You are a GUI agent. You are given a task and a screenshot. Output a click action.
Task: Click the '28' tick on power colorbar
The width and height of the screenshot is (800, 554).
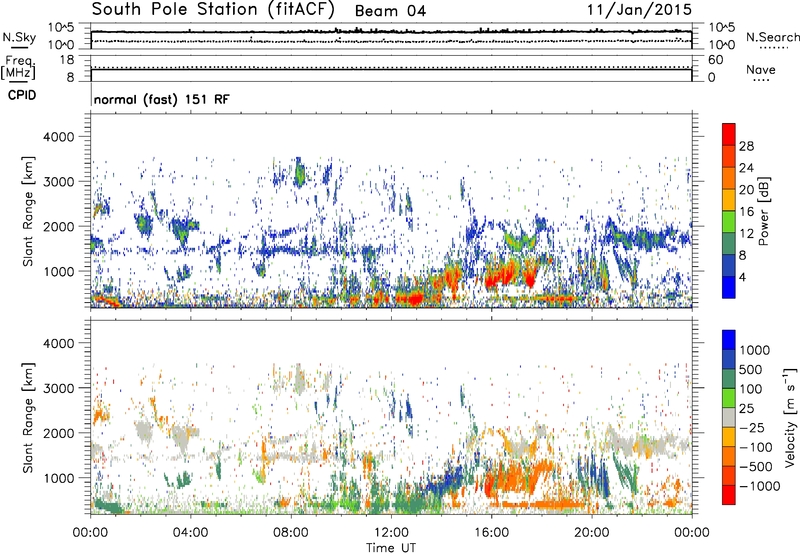[x=746, y=146]
